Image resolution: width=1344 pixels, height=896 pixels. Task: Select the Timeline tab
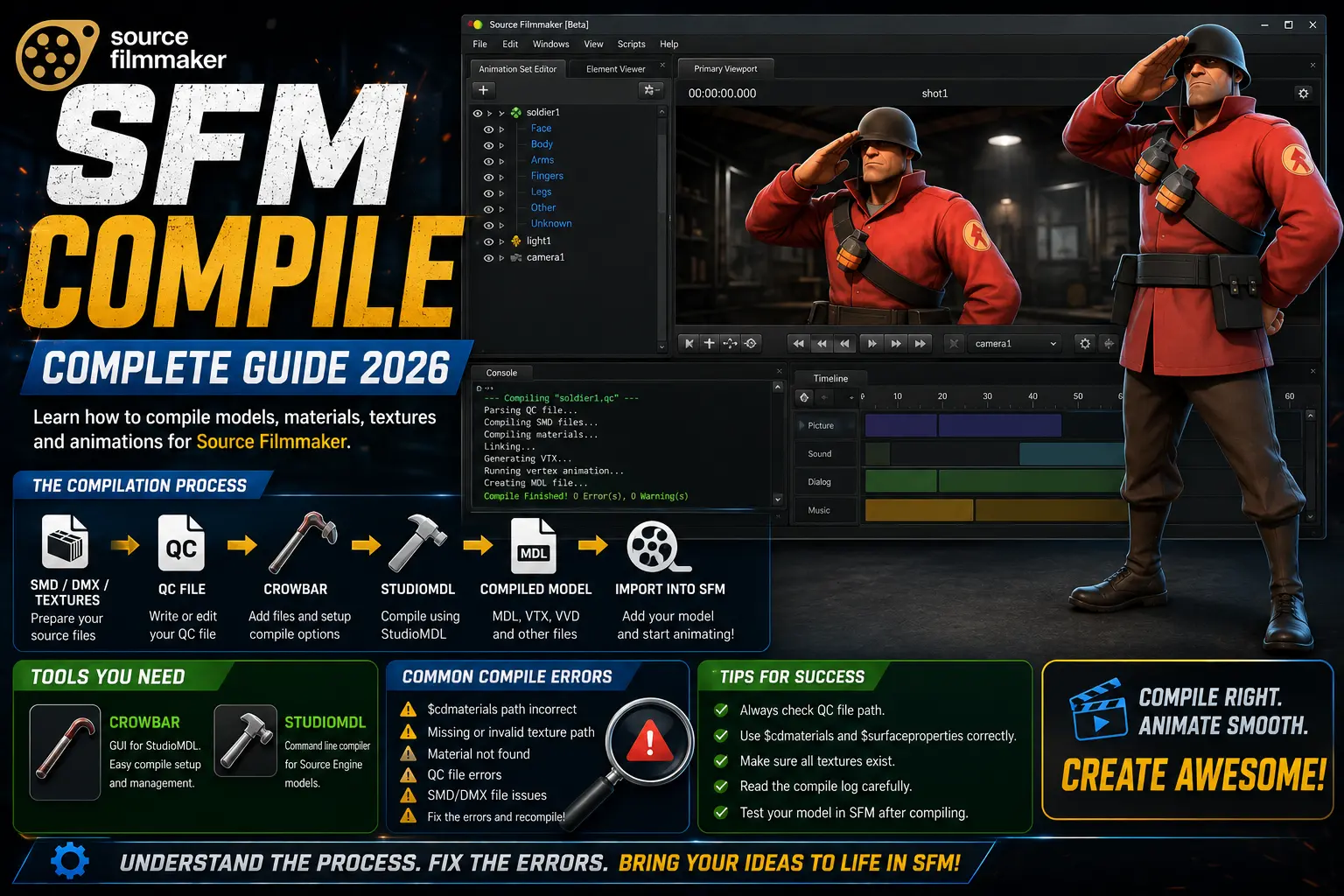830,378
